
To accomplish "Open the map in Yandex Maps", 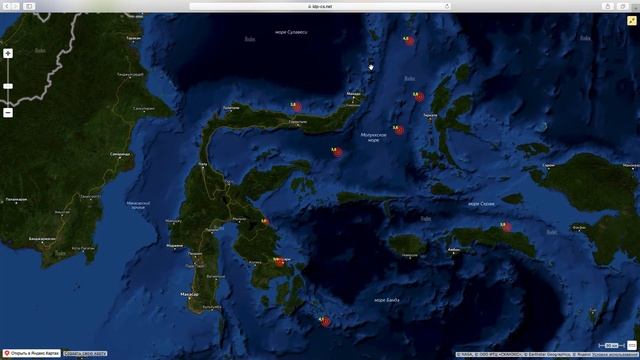I will (x=31, y=353).
